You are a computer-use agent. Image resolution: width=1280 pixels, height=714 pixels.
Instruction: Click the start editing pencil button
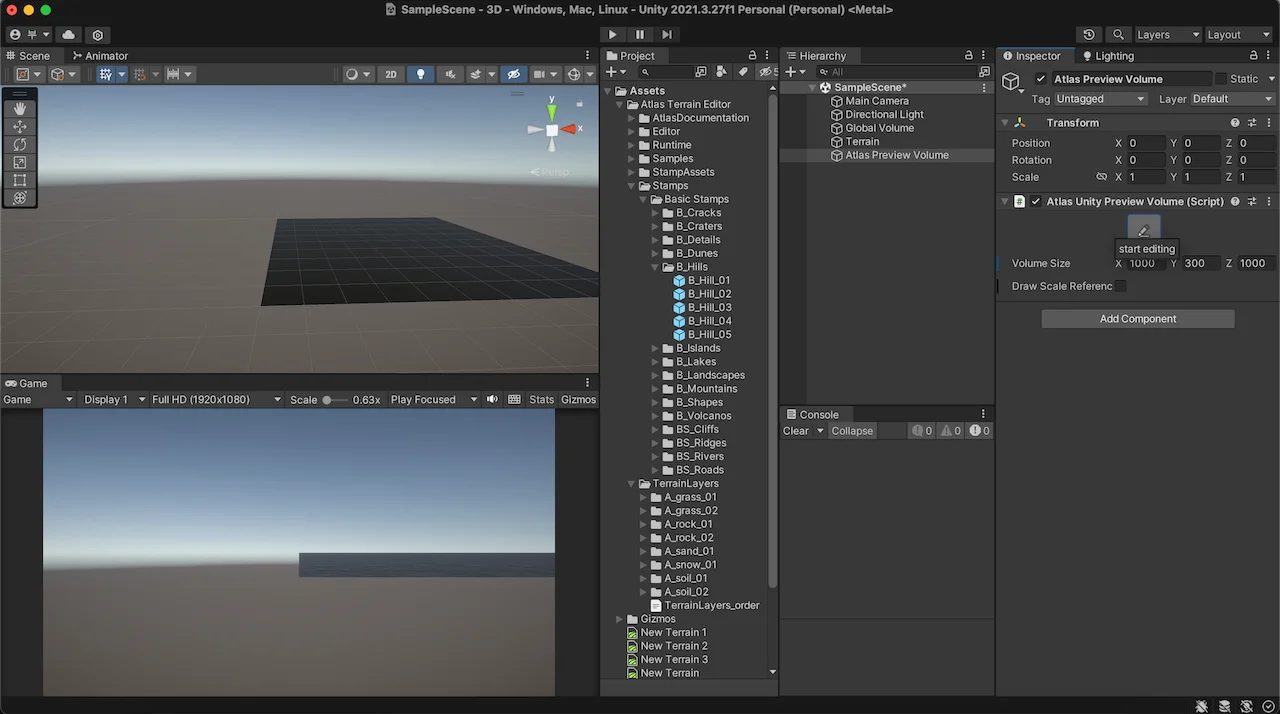tap(1144, 229)
